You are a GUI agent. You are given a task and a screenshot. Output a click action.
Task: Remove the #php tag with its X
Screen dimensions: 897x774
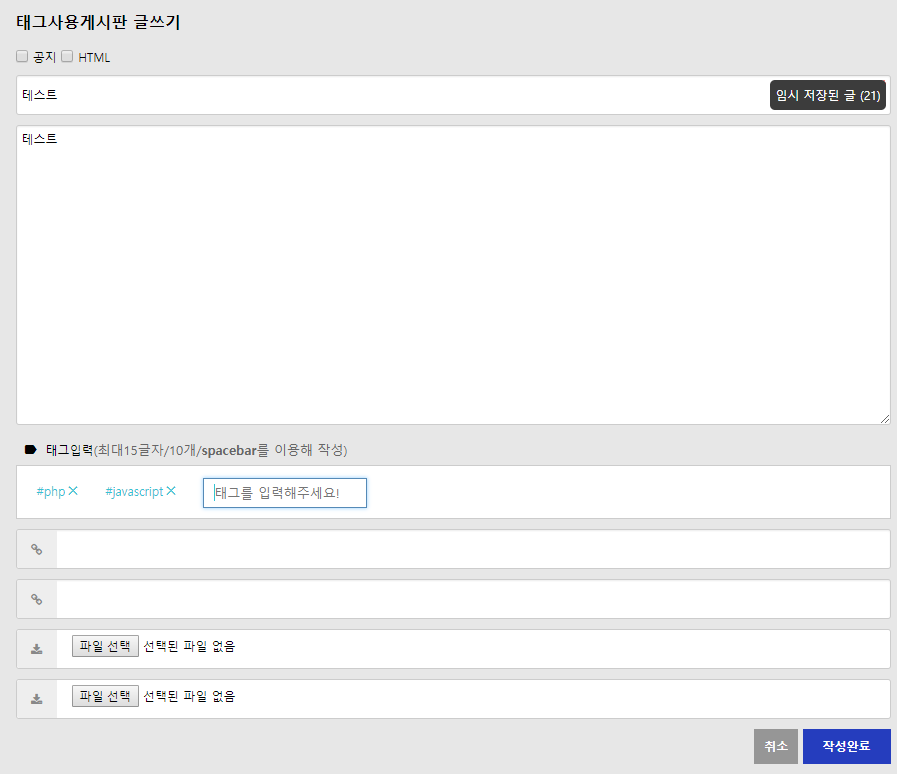[x=73, y=491]
